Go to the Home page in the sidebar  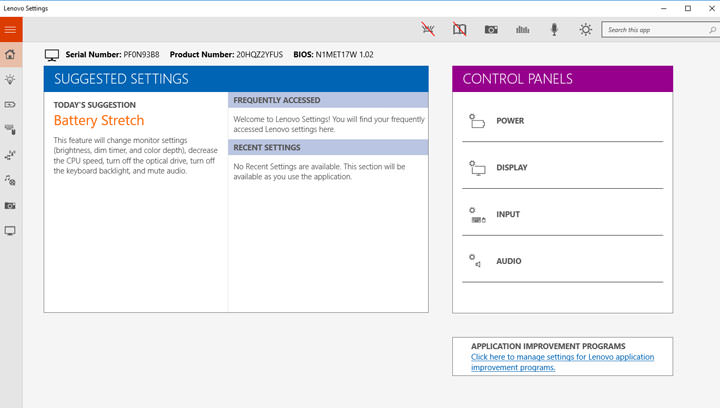(10, 54)
